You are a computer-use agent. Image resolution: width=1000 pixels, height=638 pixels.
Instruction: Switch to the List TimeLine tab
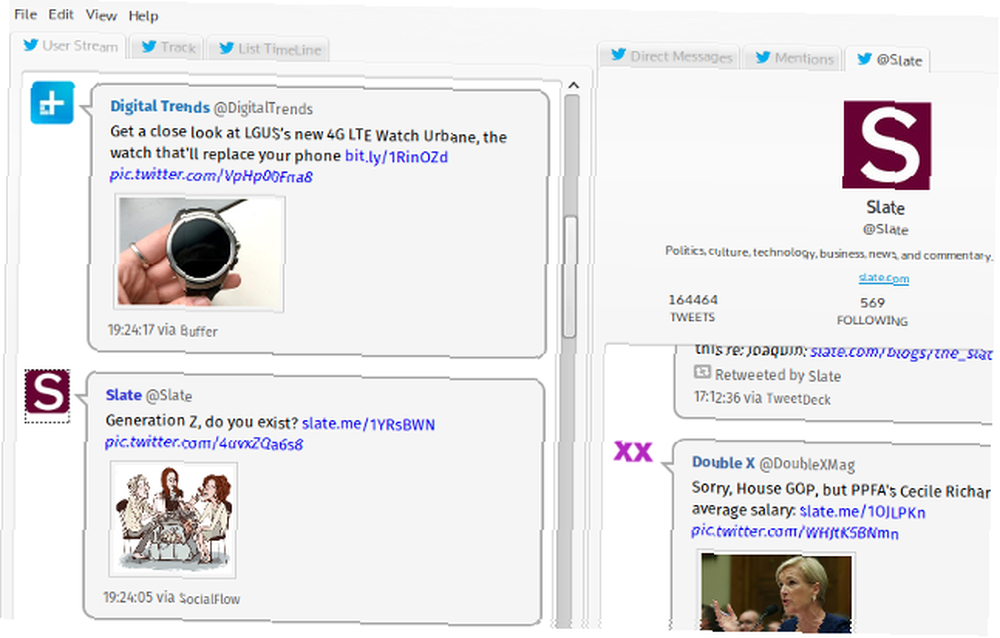tap(268, 49)
